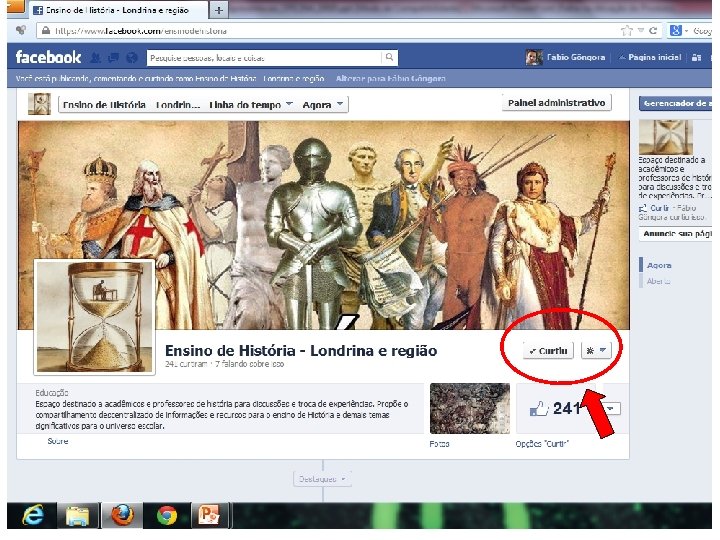Click the thumbs-up likes icon
The width and height of the screenshot is (720, 540).
coord(540,408)
